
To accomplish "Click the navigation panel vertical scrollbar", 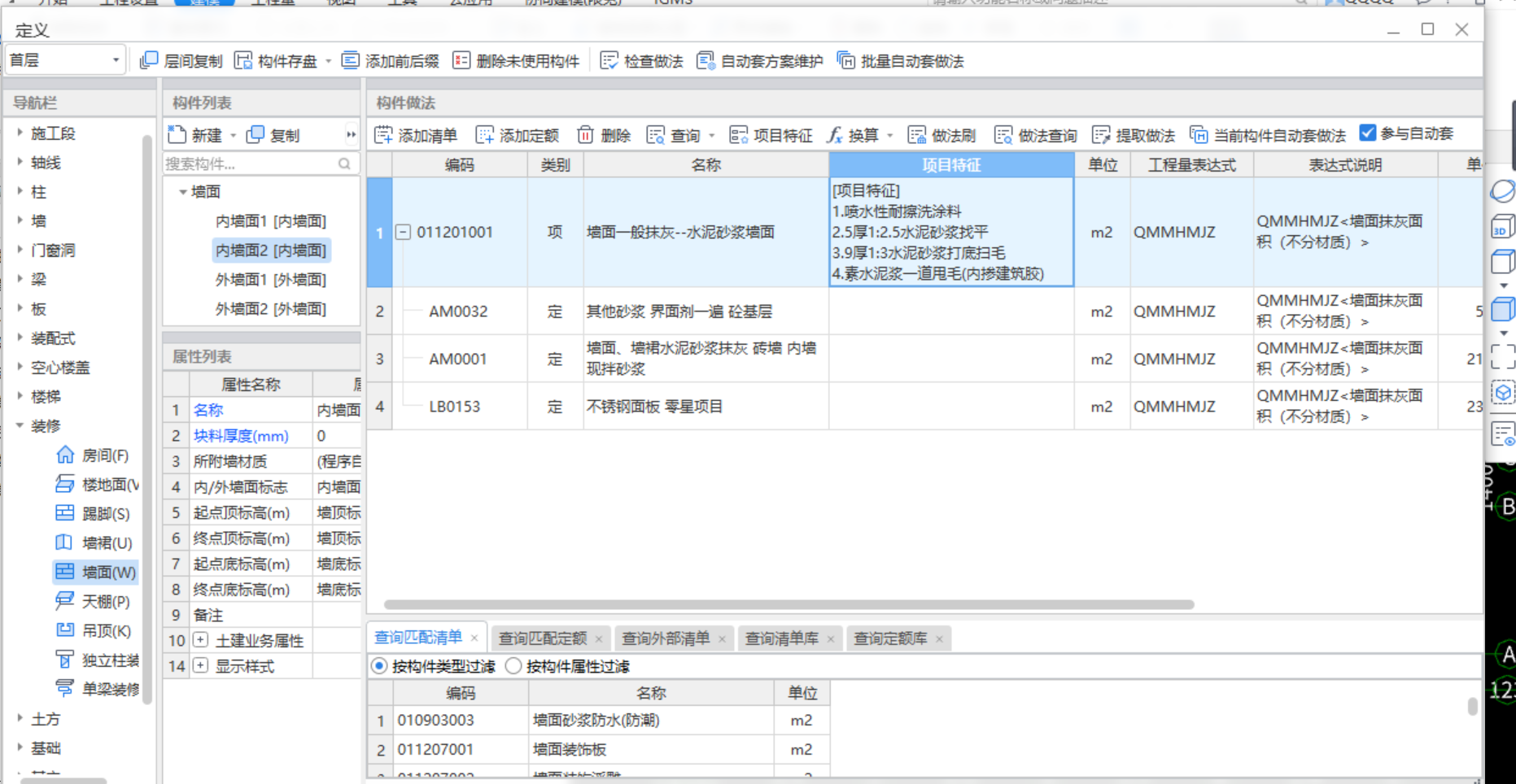I will 147,419.
